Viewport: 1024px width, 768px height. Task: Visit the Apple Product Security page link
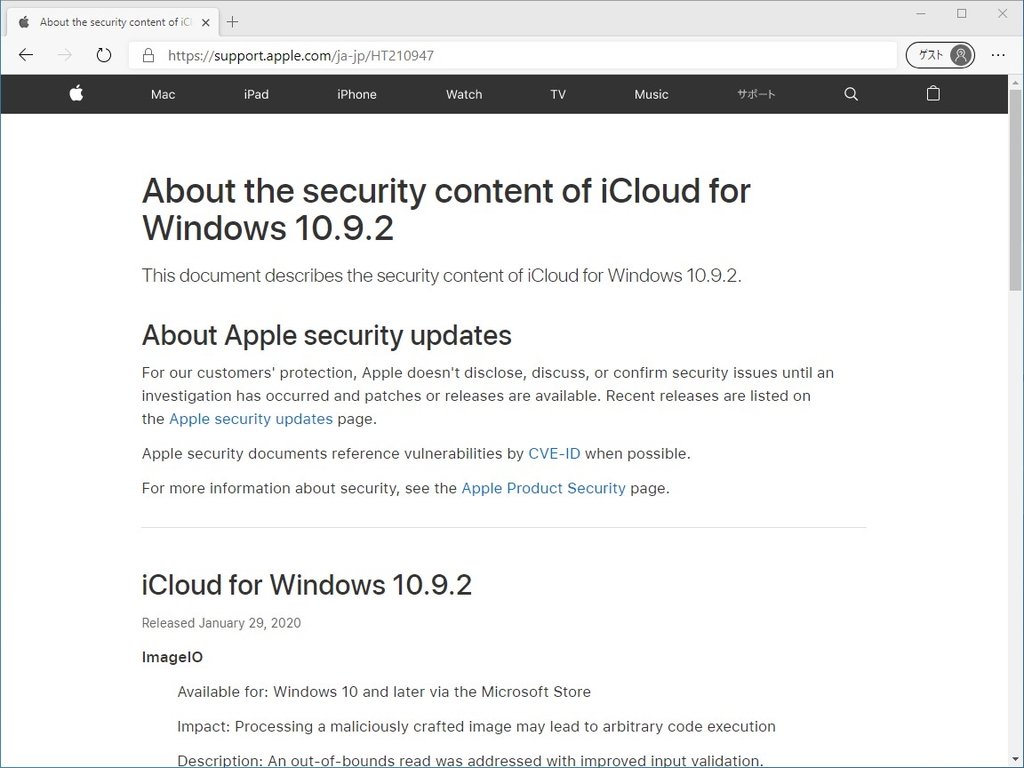(x=543, y=488)
